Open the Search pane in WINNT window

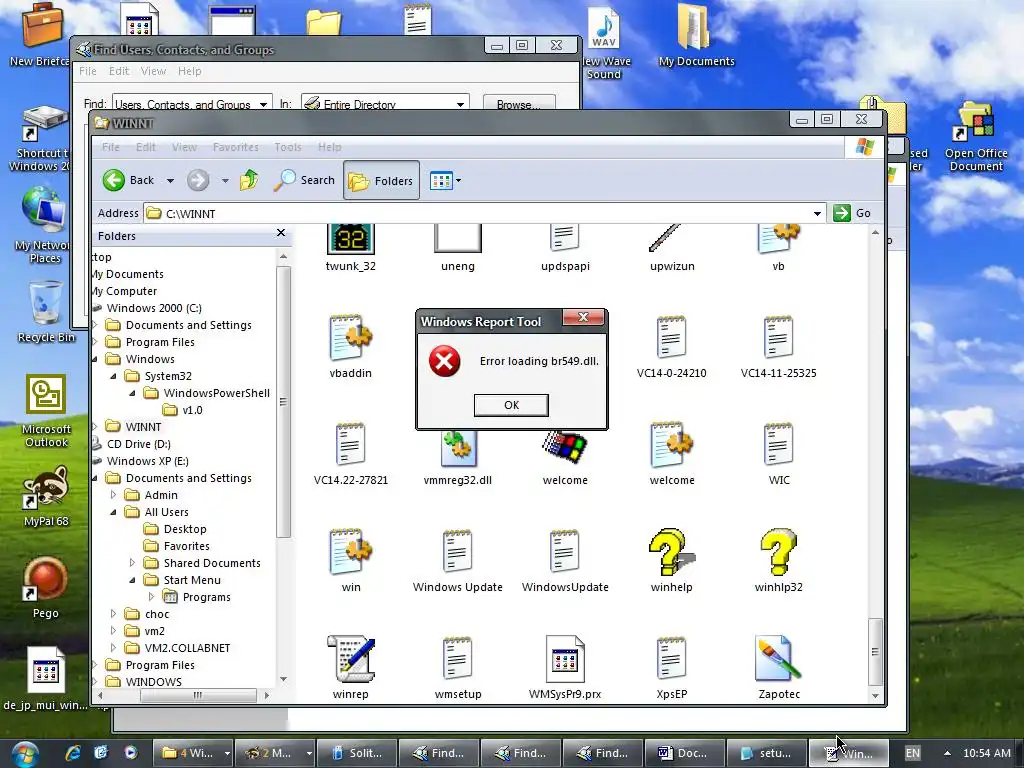tap(304, 180)
